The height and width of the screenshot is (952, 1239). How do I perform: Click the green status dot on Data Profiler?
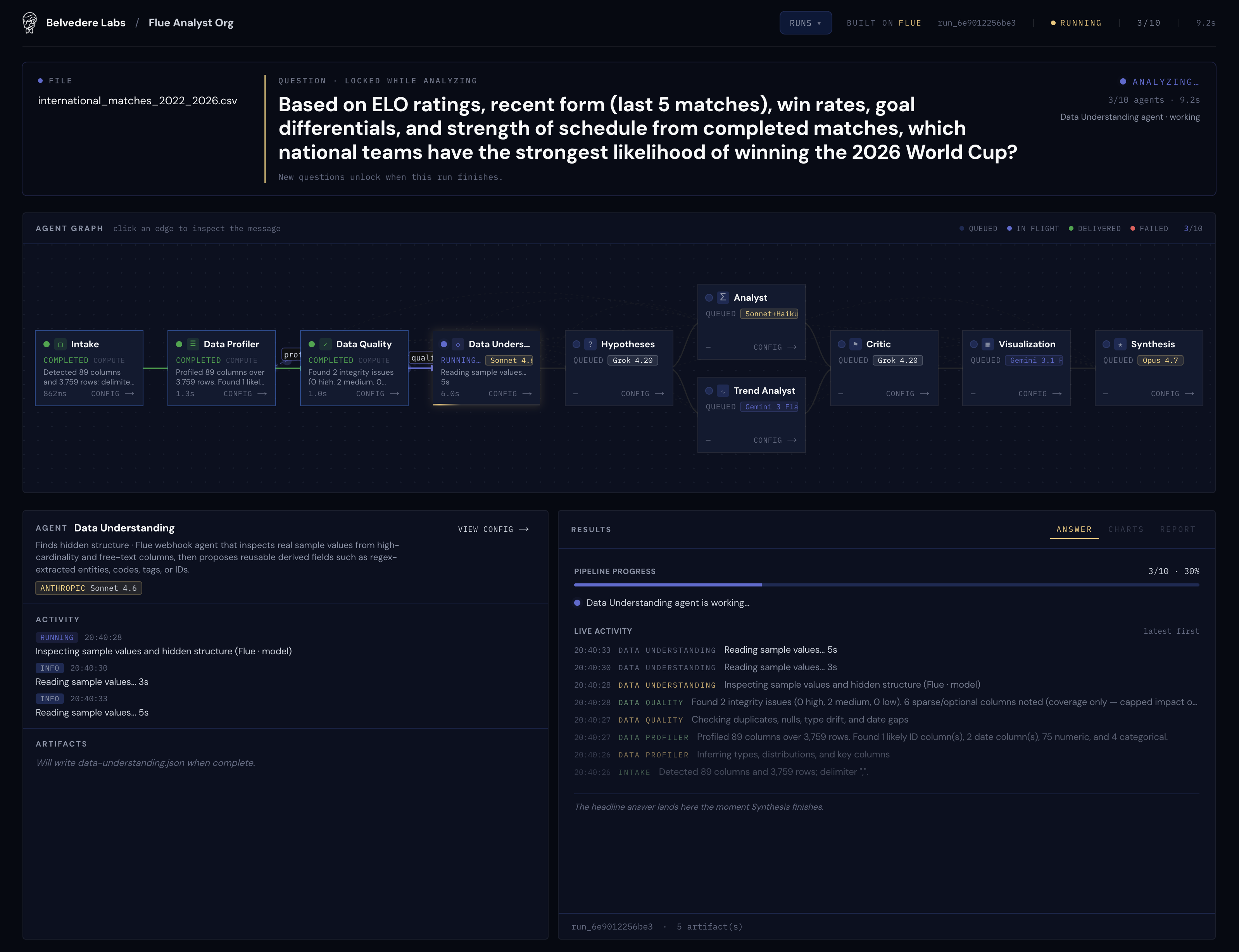point(179,345)
